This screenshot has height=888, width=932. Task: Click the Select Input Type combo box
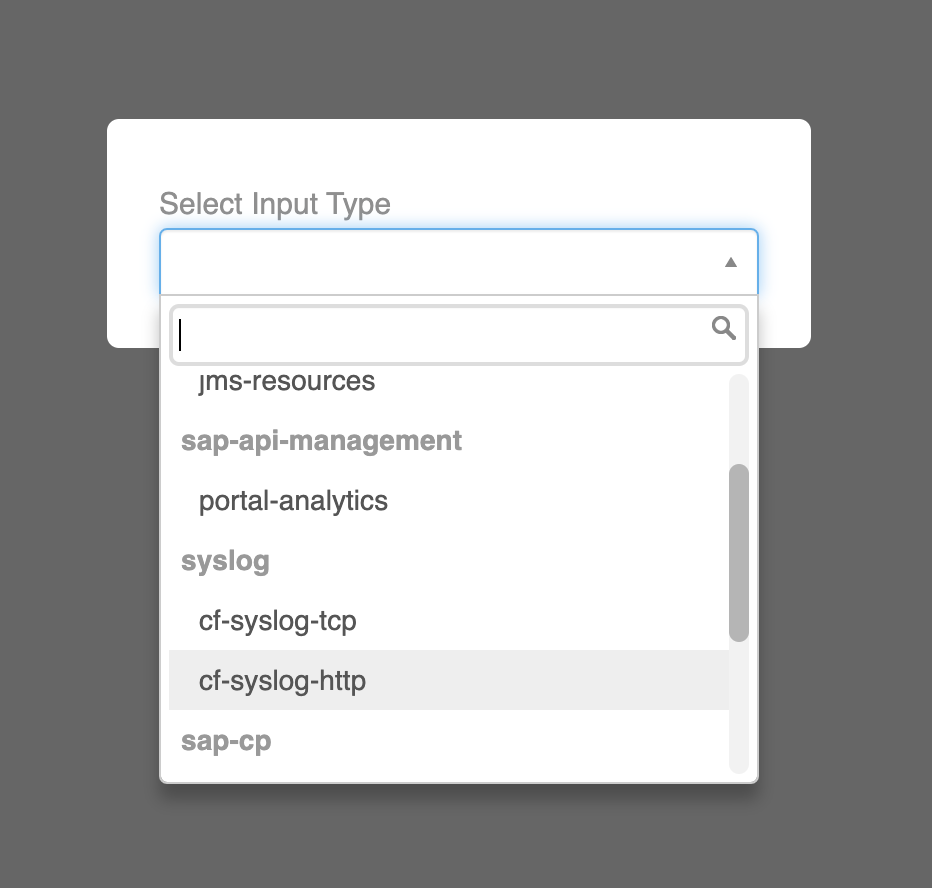440,262
